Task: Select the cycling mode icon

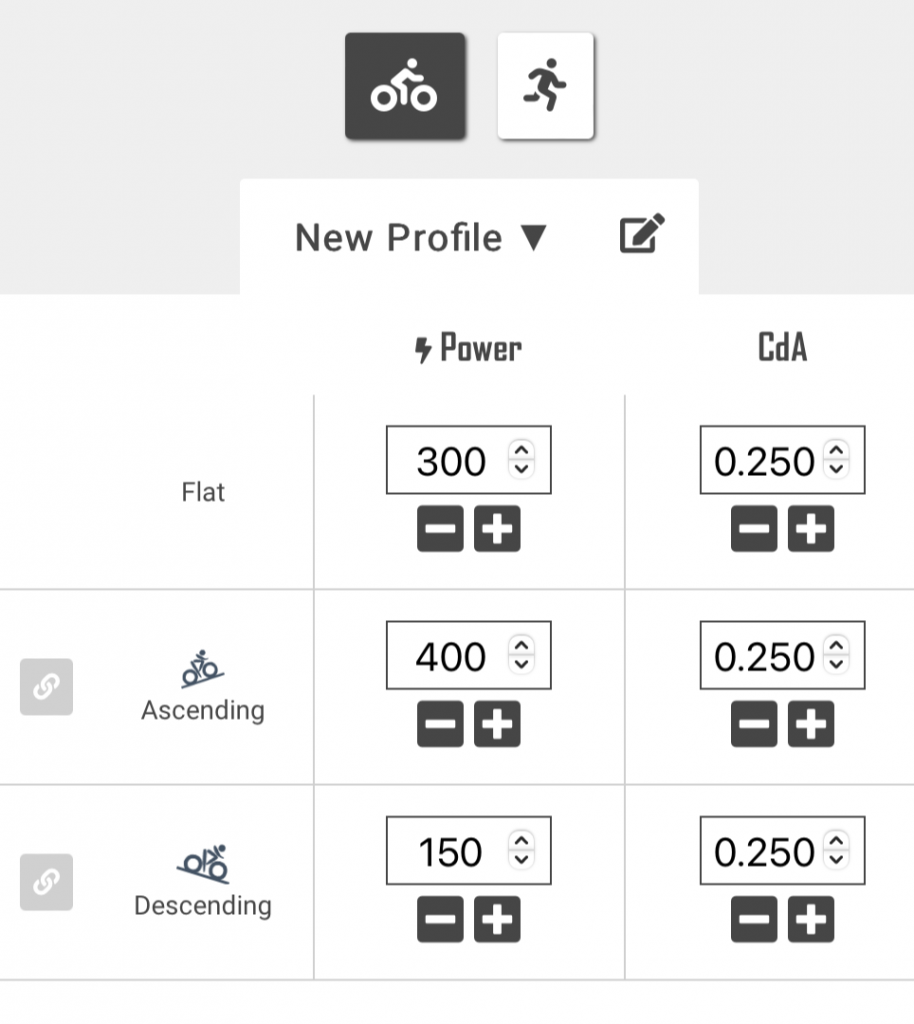Action: [x=404, y=86]
